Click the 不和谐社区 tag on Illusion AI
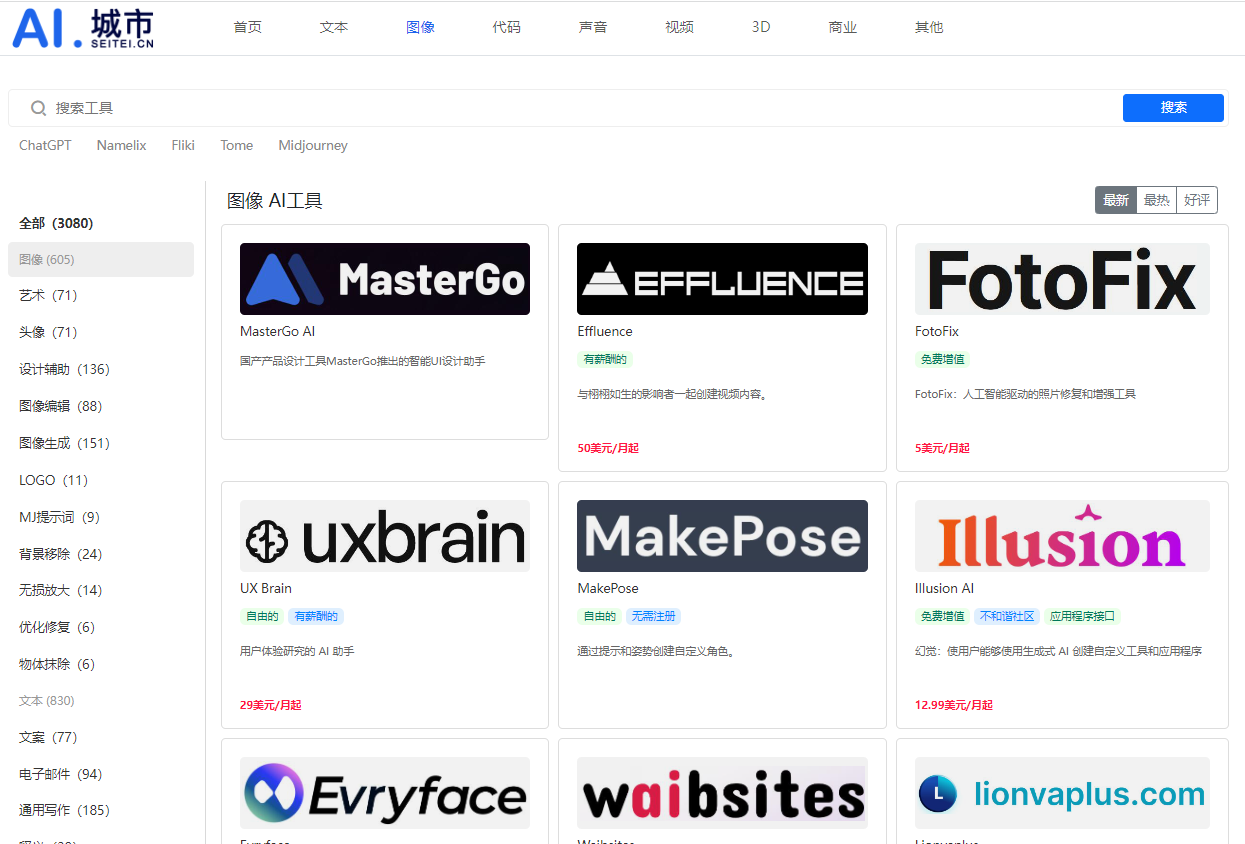The image size is (1245, 844). tap(1007, 616)
